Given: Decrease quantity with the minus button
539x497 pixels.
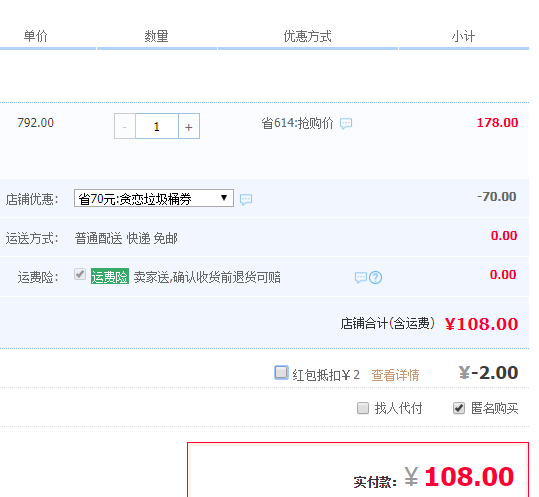Looking at the screenshot, I should [x=125, y=126].
